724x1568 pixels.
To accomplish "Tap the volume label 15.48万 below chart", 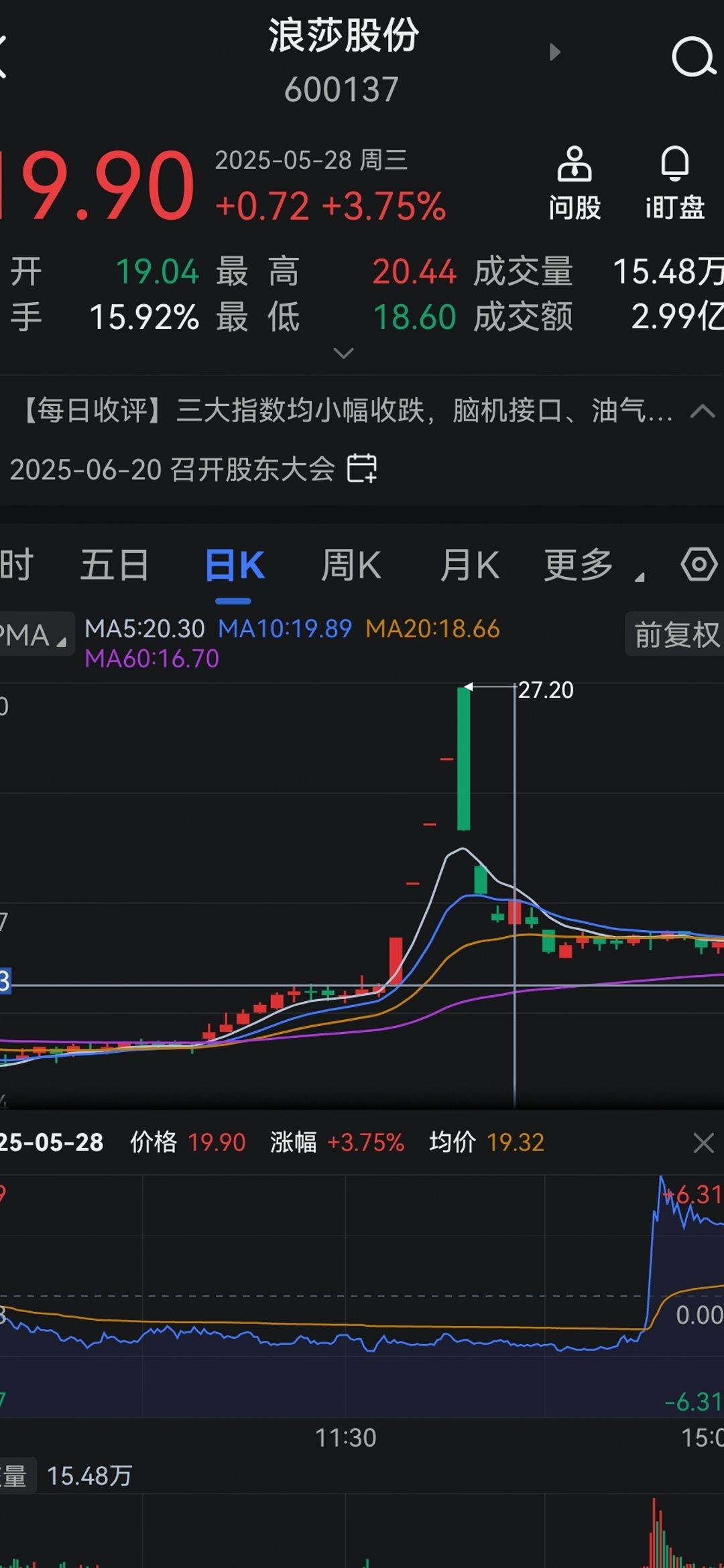I will (89, 1476).
